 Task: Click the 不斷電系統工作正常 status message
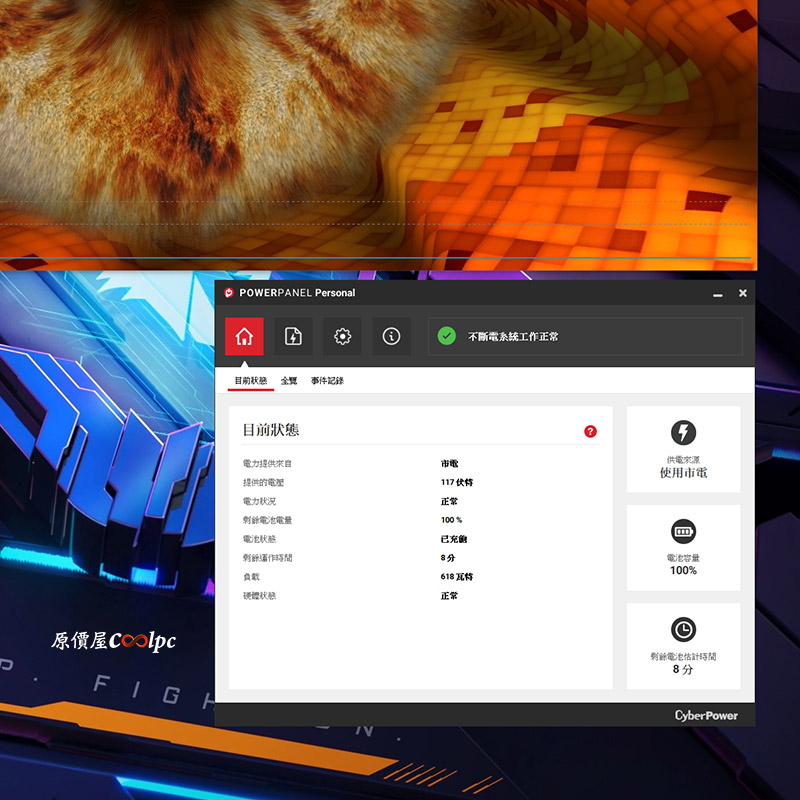513,336
